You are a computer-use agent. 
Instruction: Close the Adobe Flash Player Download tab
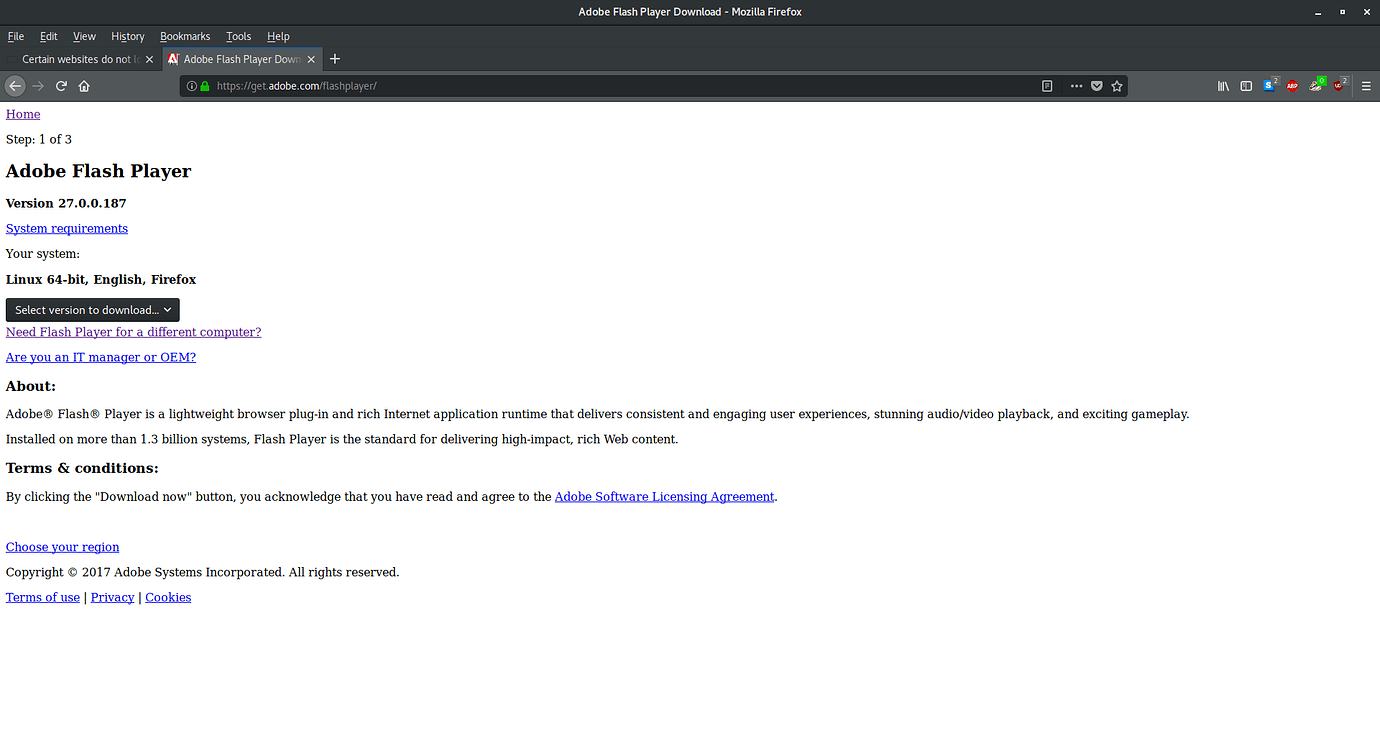[x=311, y=59]
